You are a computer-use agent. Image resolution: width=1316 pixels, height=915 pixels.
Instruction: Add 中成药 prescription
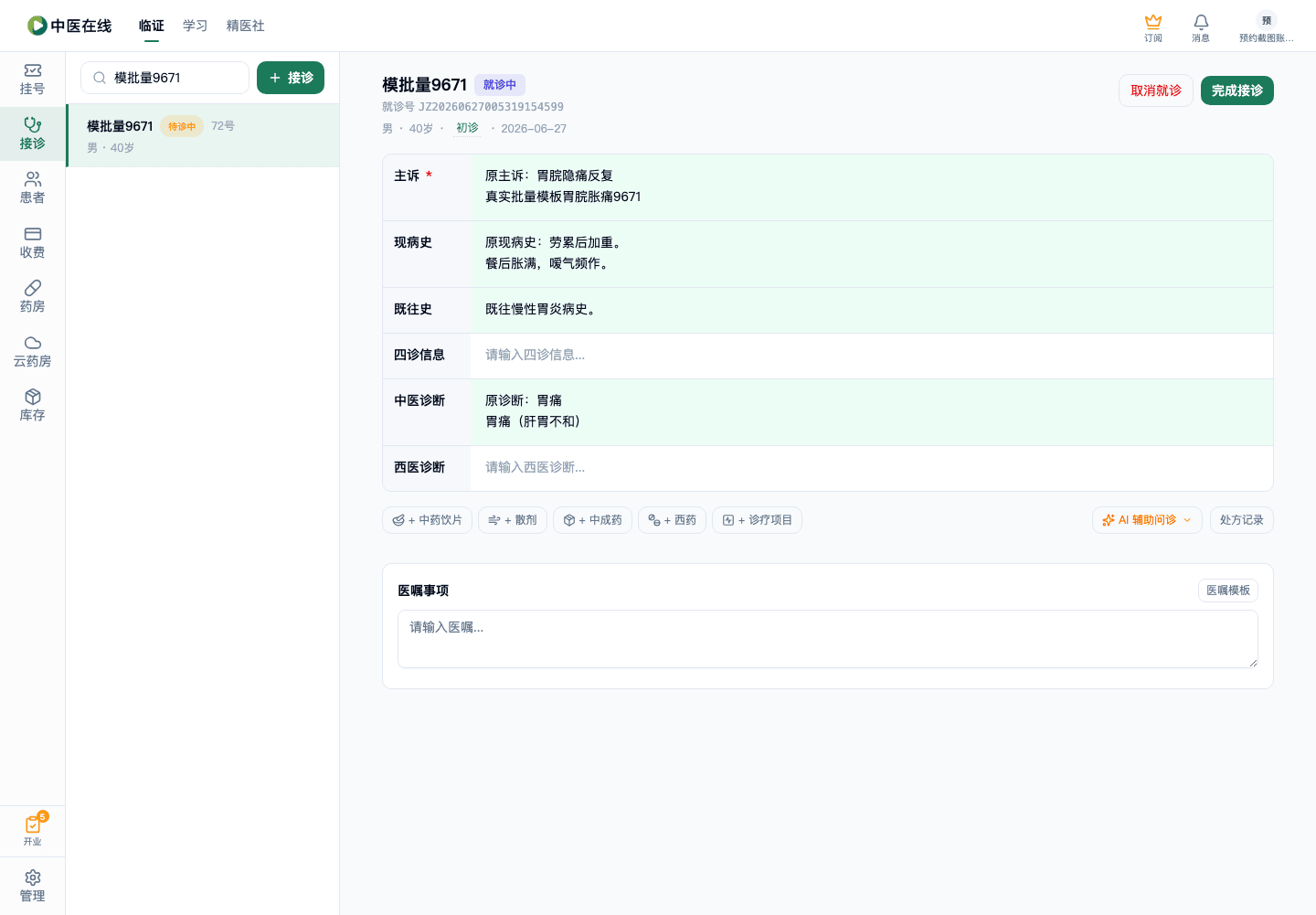592,520
